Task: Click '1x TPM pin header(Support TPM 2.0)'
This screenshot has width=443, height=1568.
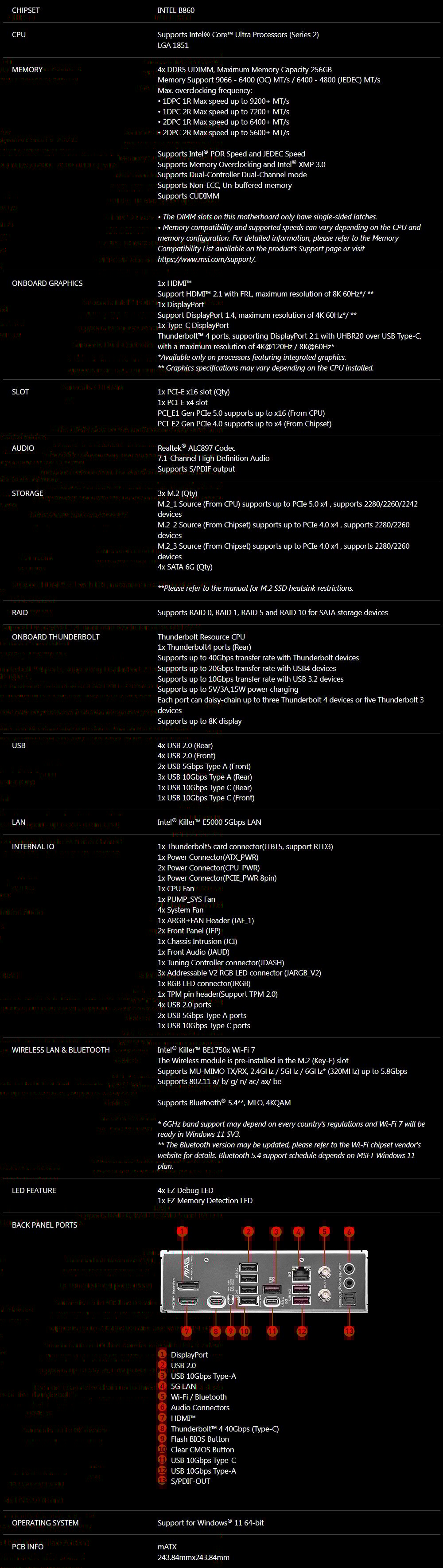Action: tap(218, 995)
